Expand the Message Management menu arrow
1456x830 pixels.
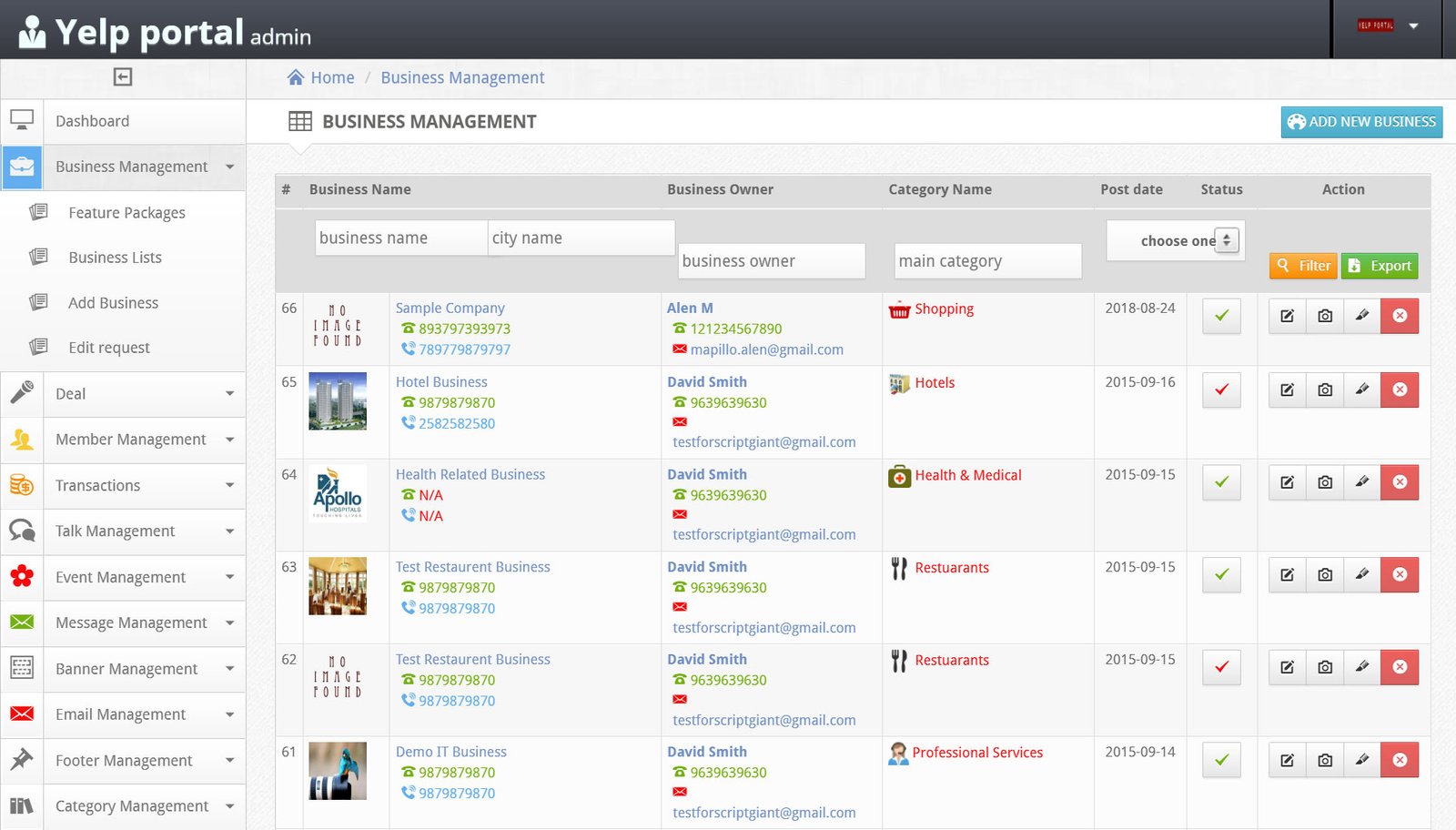click(229, 622)
